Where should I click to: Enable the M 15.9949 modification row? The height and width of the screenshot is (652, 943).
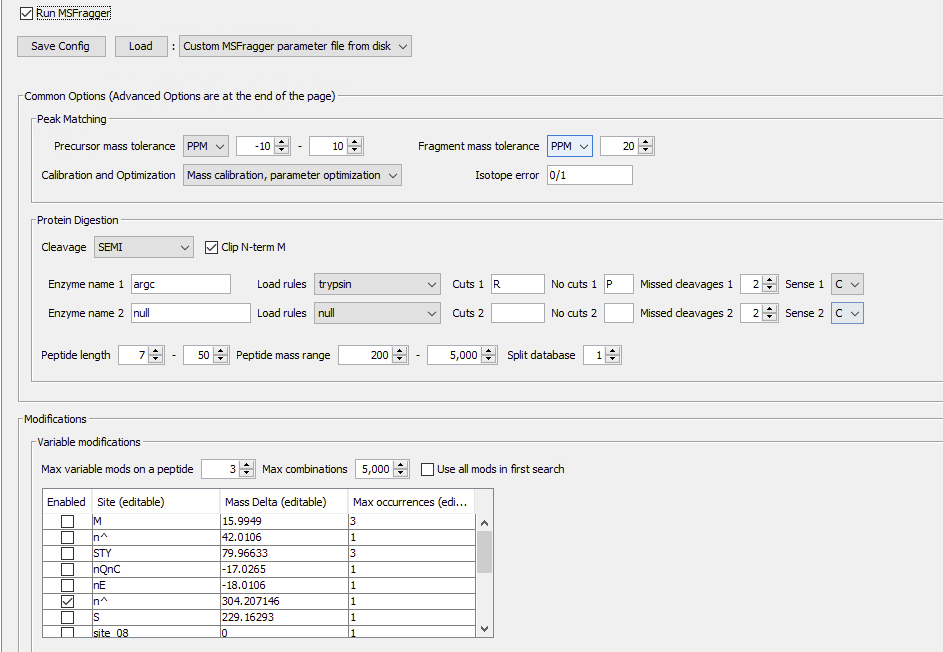(x=66, y=520)
